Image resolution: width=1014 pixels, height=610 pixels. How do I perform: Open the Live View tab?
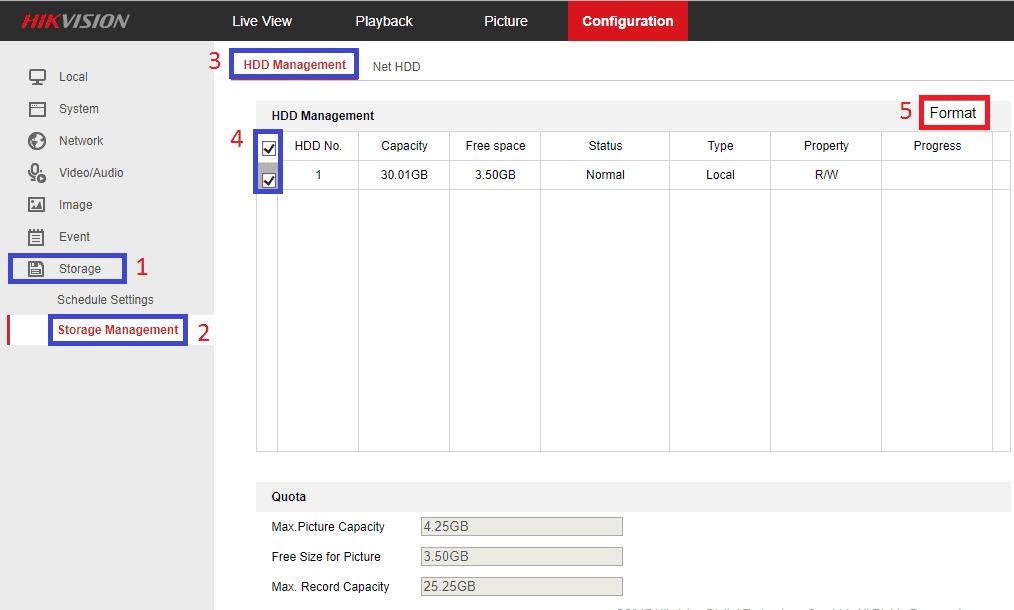(x=262, y=21)
